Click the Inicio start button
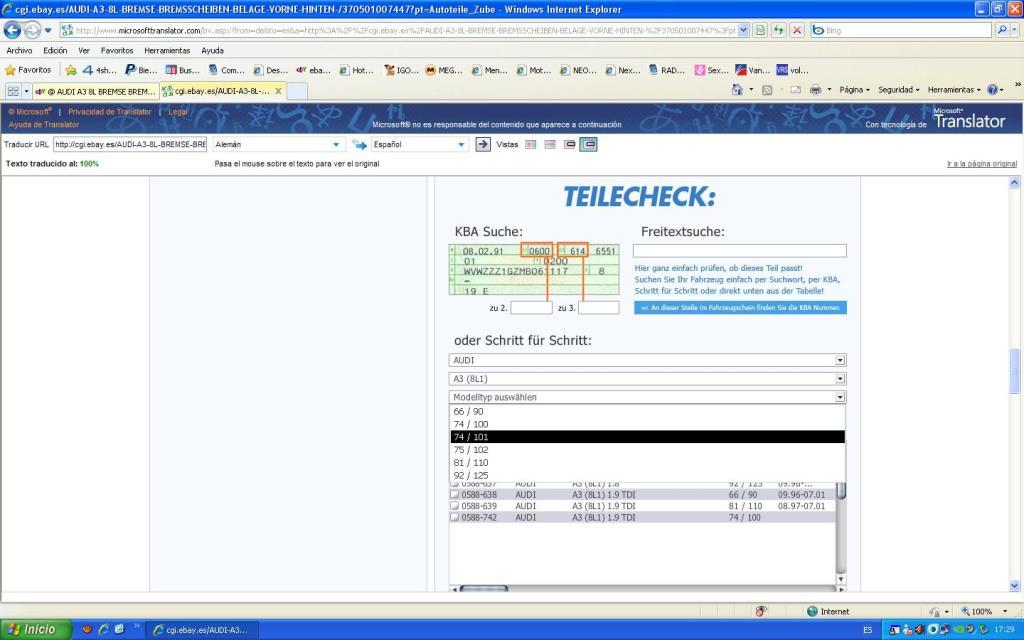1024x640 pixels. pyautogui.click(x=35, y=630)
